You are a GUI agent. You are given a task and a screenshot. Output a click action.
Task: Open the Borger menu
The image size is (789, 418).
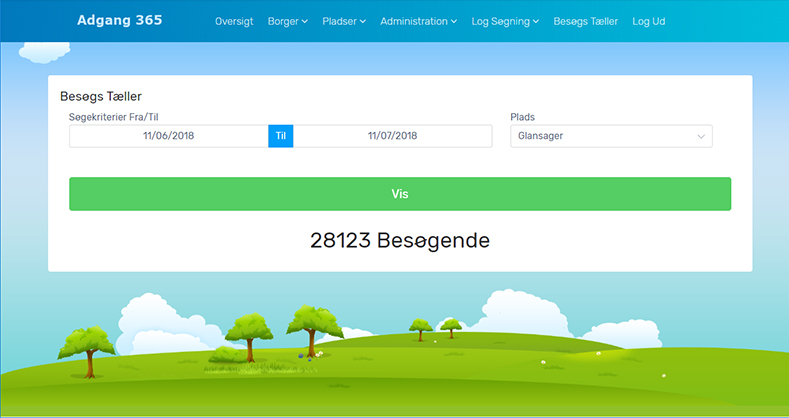point(287,21)
